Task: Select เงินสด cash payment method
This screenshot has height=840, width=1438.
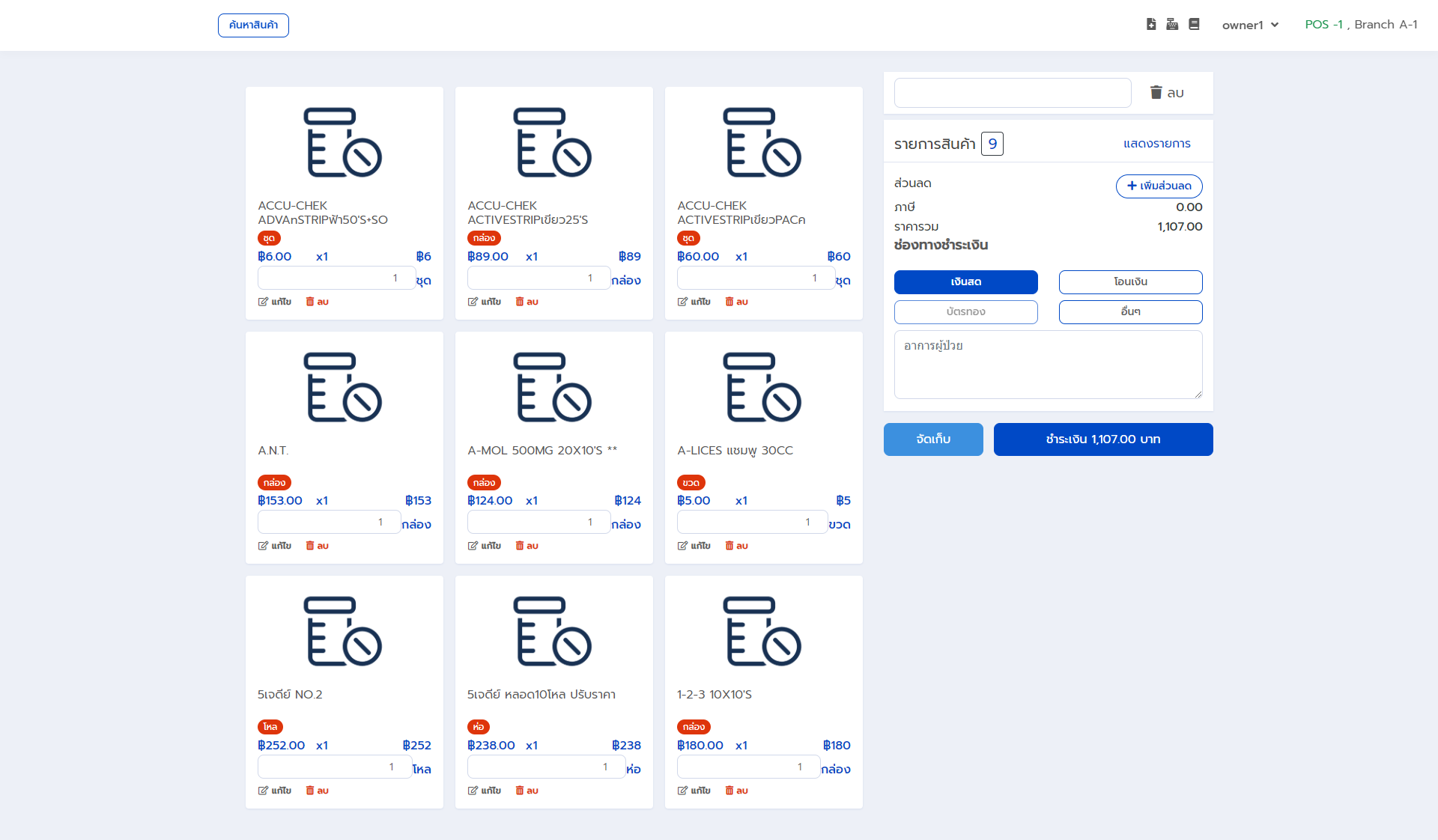Action: tap(965, 282)
